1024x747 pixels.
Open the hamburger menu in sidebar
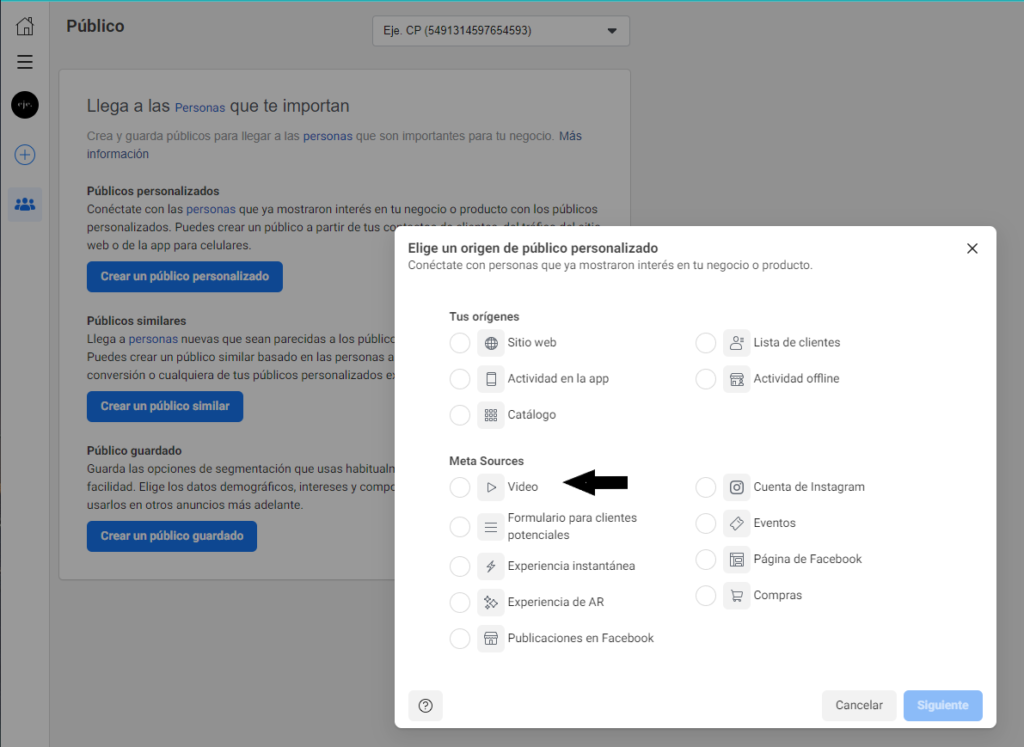coord(25,62)
